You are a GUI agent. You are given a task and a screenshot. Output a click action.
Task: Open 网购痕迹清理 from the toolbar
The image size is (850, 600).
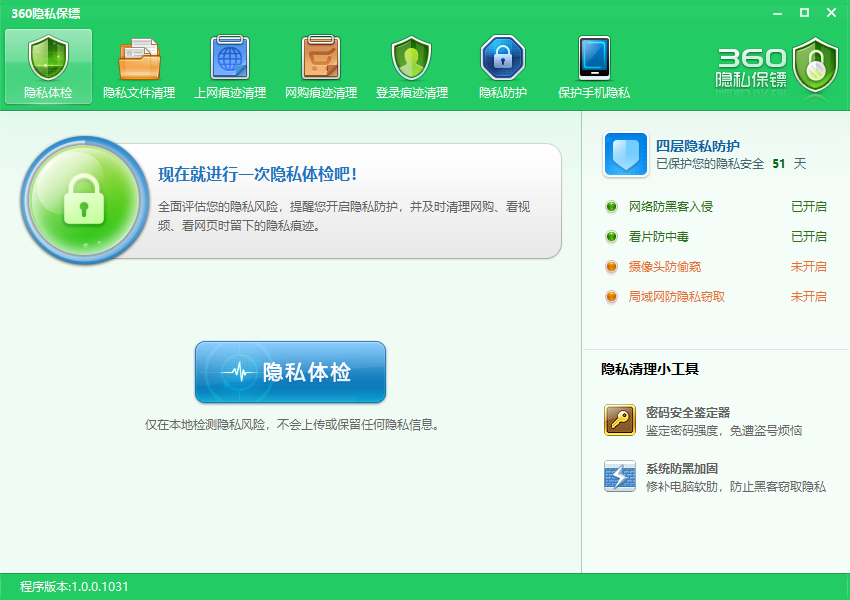coord(321,60)
